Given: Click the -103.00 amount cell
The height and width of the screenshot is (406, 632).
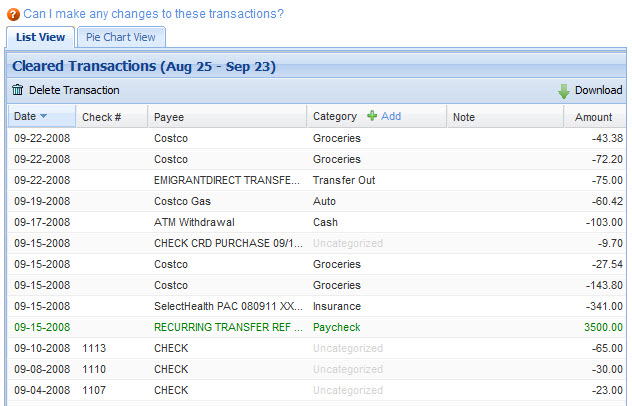Looking at the screenshot, I should point(604,222).
